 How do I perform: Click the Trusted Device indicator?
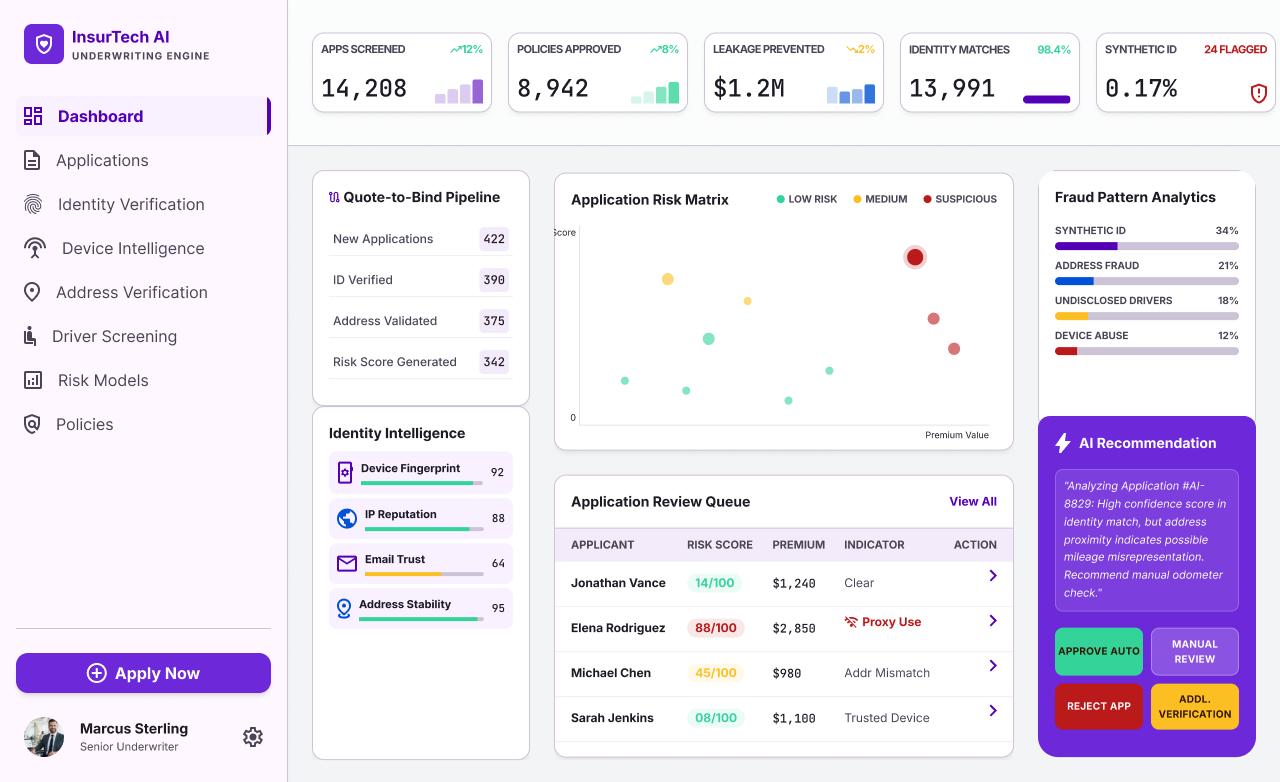click(887, 718)
